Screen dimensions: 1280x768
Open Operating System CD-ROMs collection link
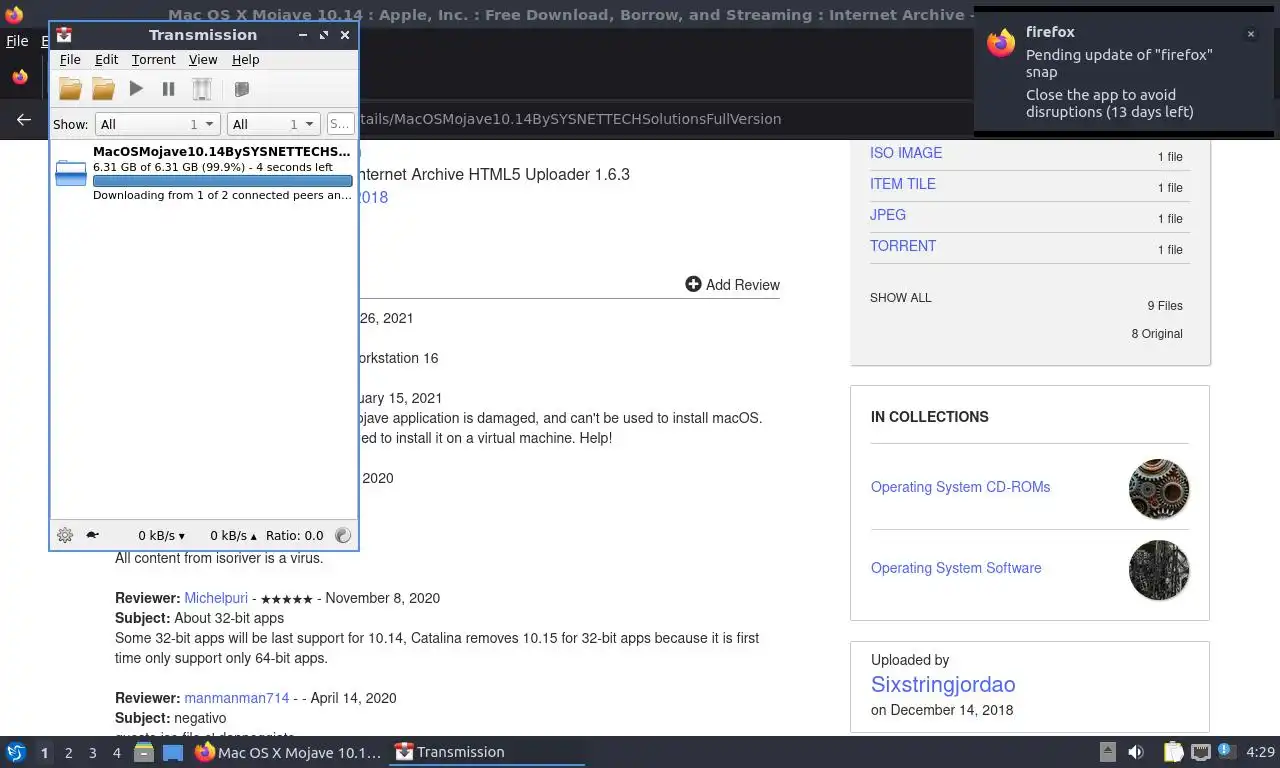click(x=960, y=487)
